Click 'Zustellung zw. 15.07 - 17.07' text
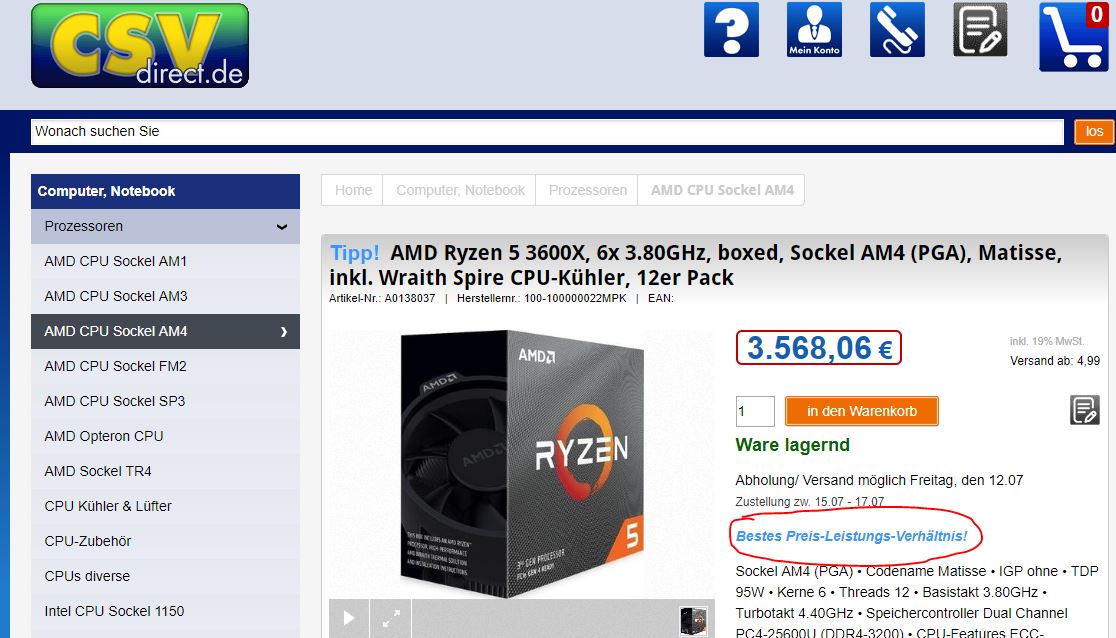1116x638 pixels. coord(810,501)
